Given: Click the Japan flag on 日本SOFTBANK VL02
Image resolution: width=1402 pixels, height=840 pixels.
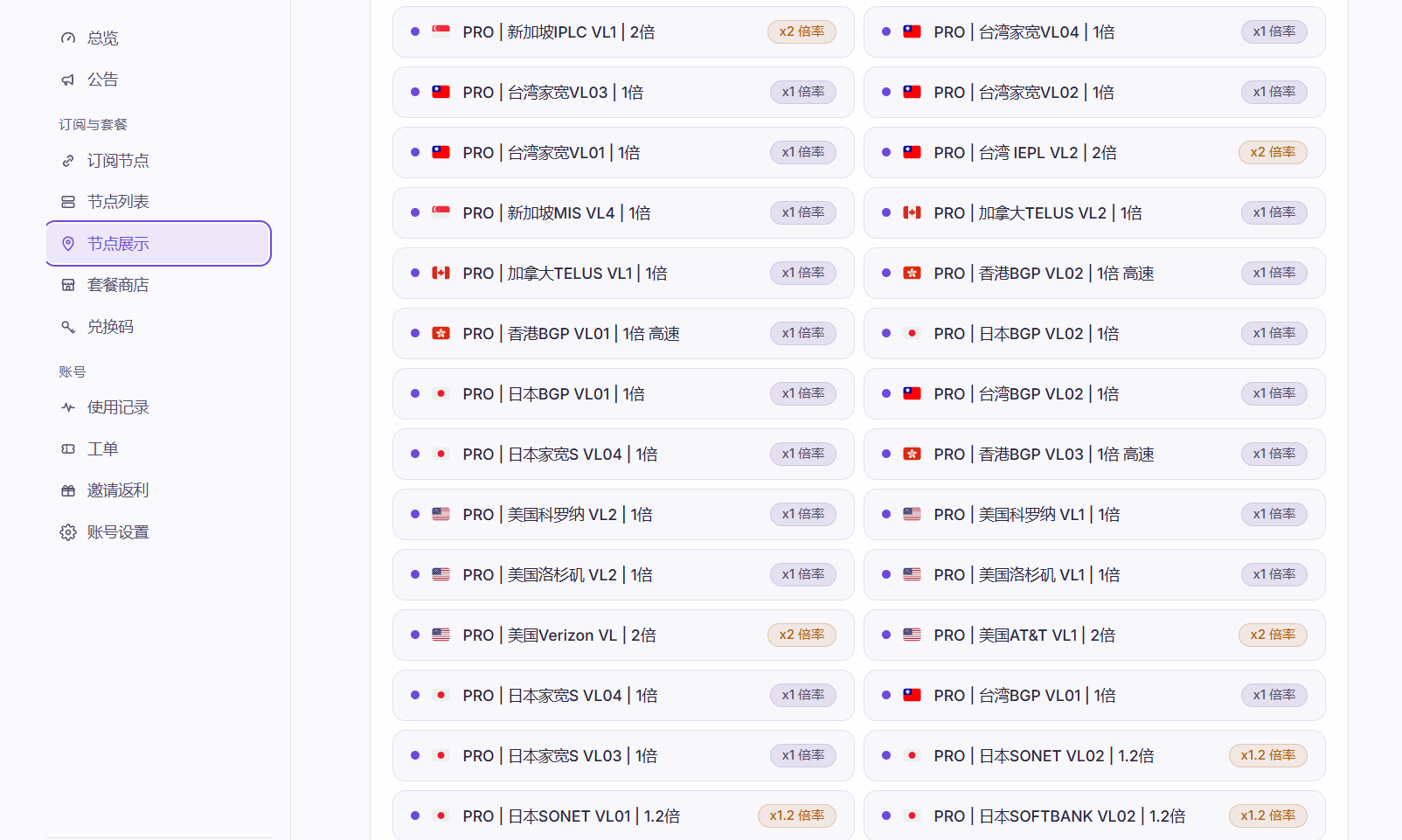Looking at the screenshot, I should coord(913,816).
